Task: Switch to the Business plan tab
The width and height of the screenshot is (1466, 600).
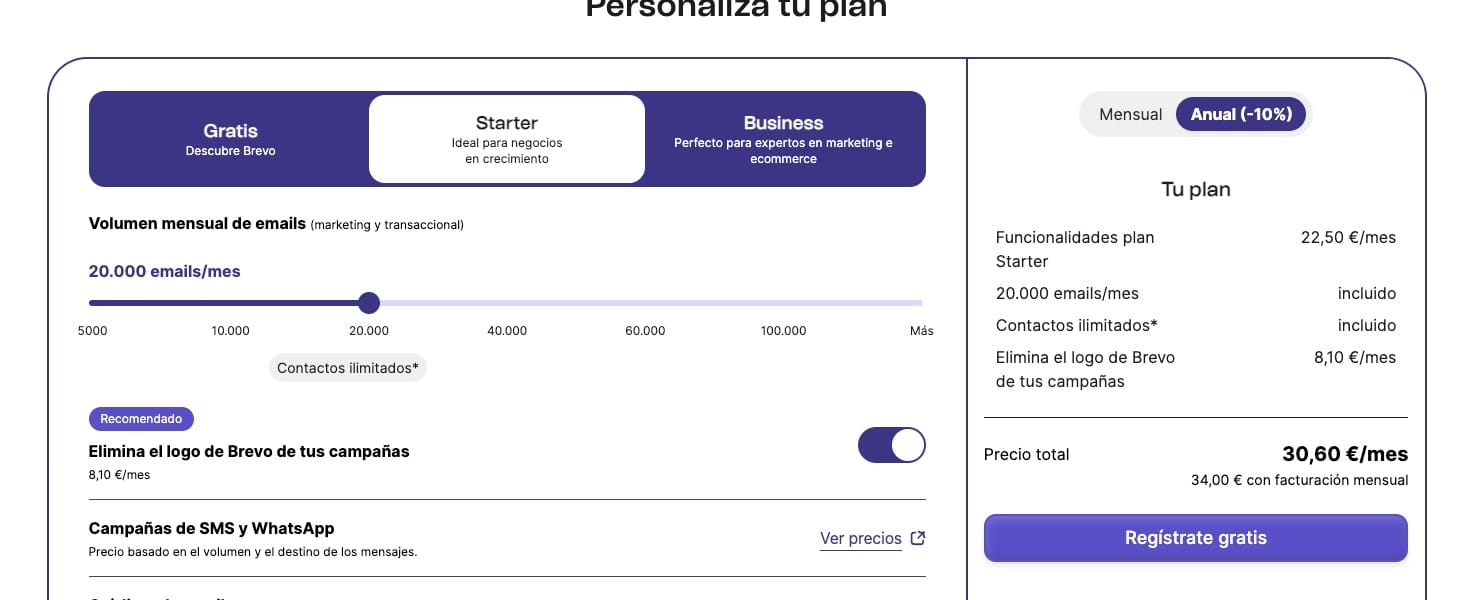Action: coord(783,139)
